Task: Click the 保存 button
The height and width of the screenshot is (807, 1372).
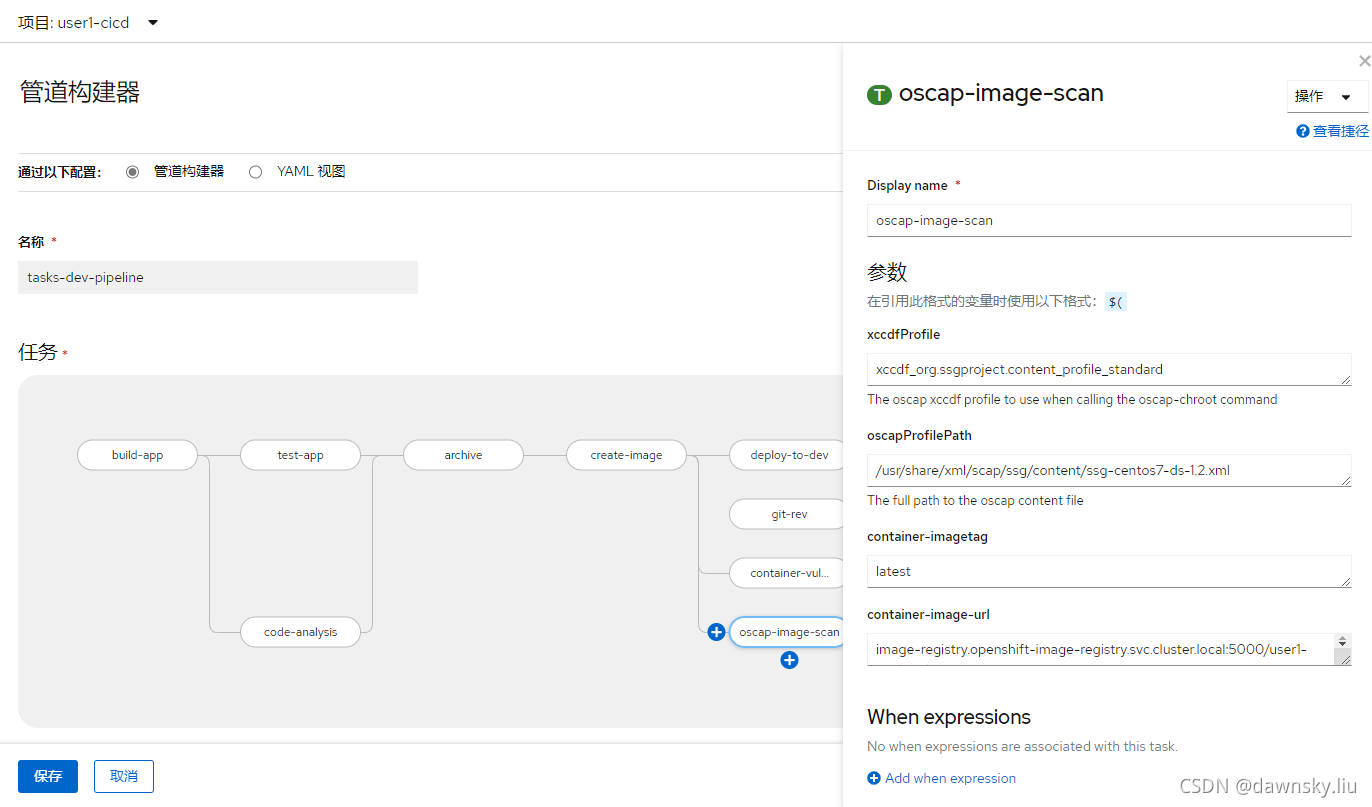Action: click(48, 776)
